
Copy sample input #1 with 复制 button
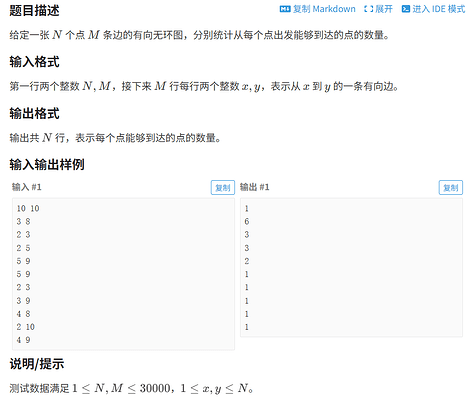(x=223, y=188)
